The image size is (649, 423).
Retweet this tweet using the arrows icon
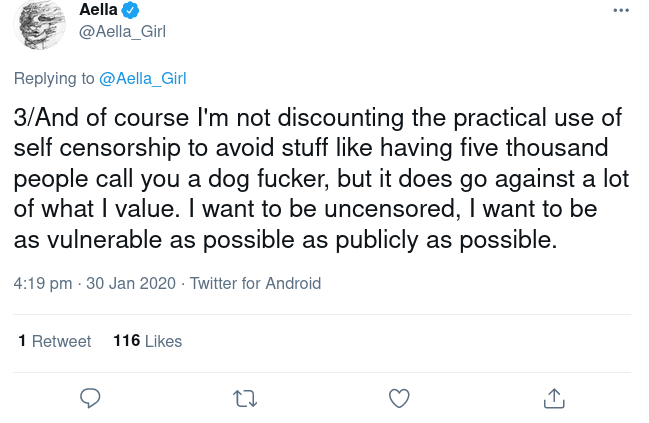click(245, 398)
